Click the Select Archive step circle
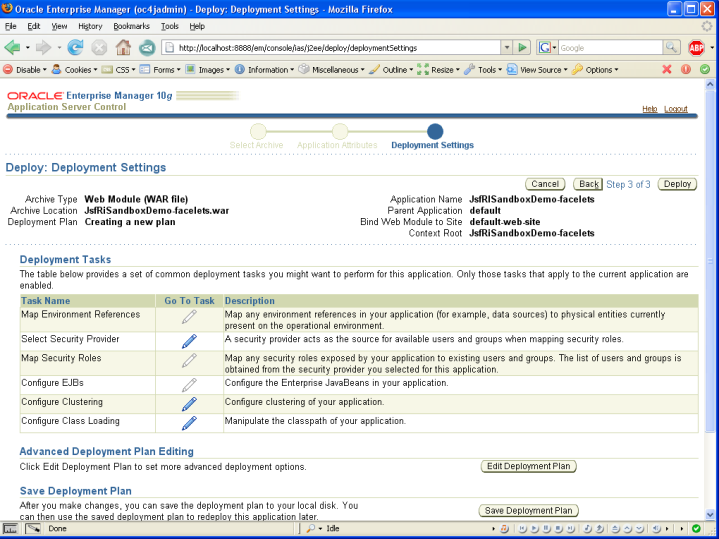The width and height of the screenshot is (719, 539). pyautogui.click(x=258, y=131)
